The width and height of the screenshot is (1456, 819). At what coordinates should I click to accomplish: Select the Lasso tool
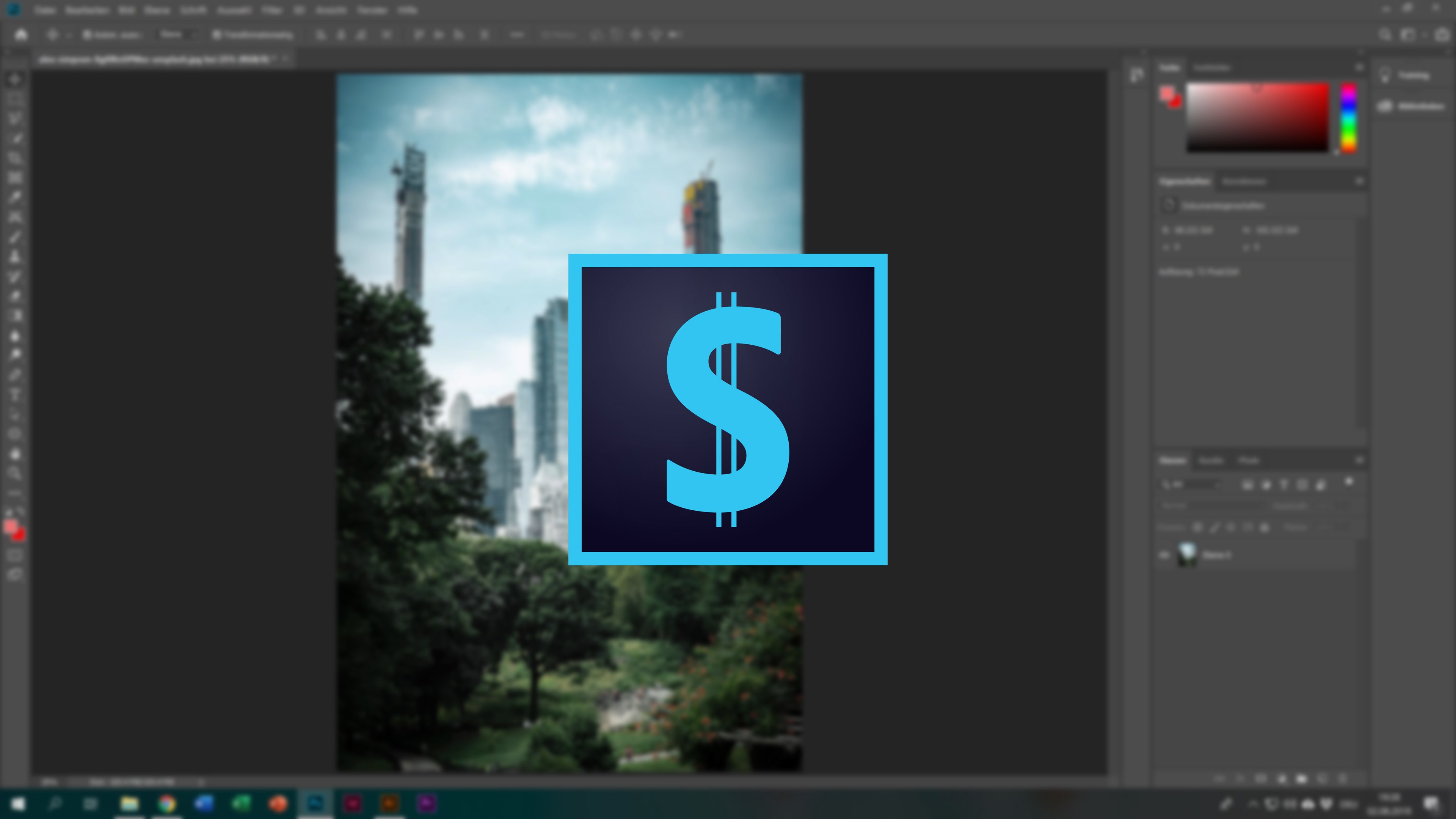(x=15, y=119)
